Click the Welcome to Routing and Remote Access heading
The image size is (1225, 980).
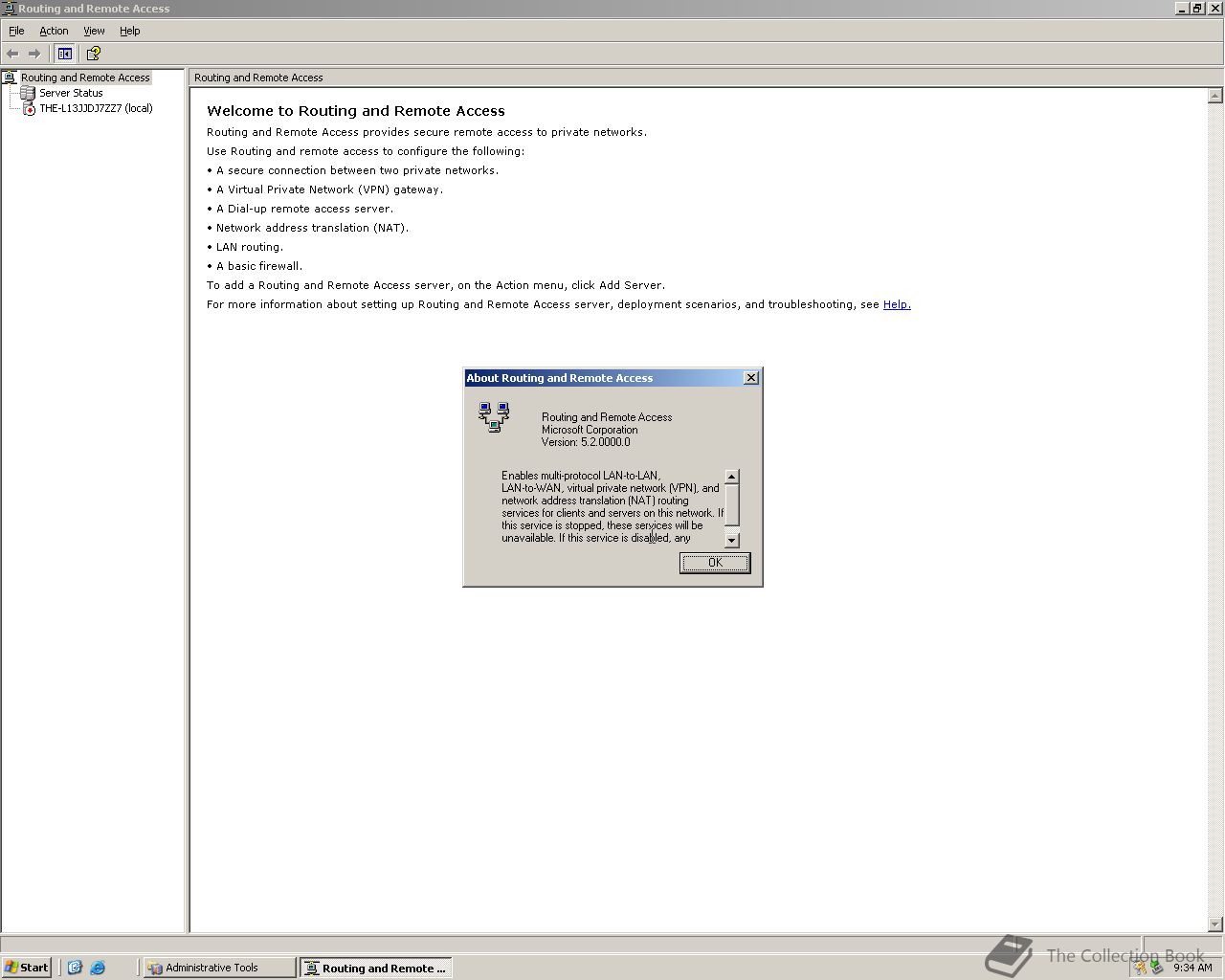[356, 111]
